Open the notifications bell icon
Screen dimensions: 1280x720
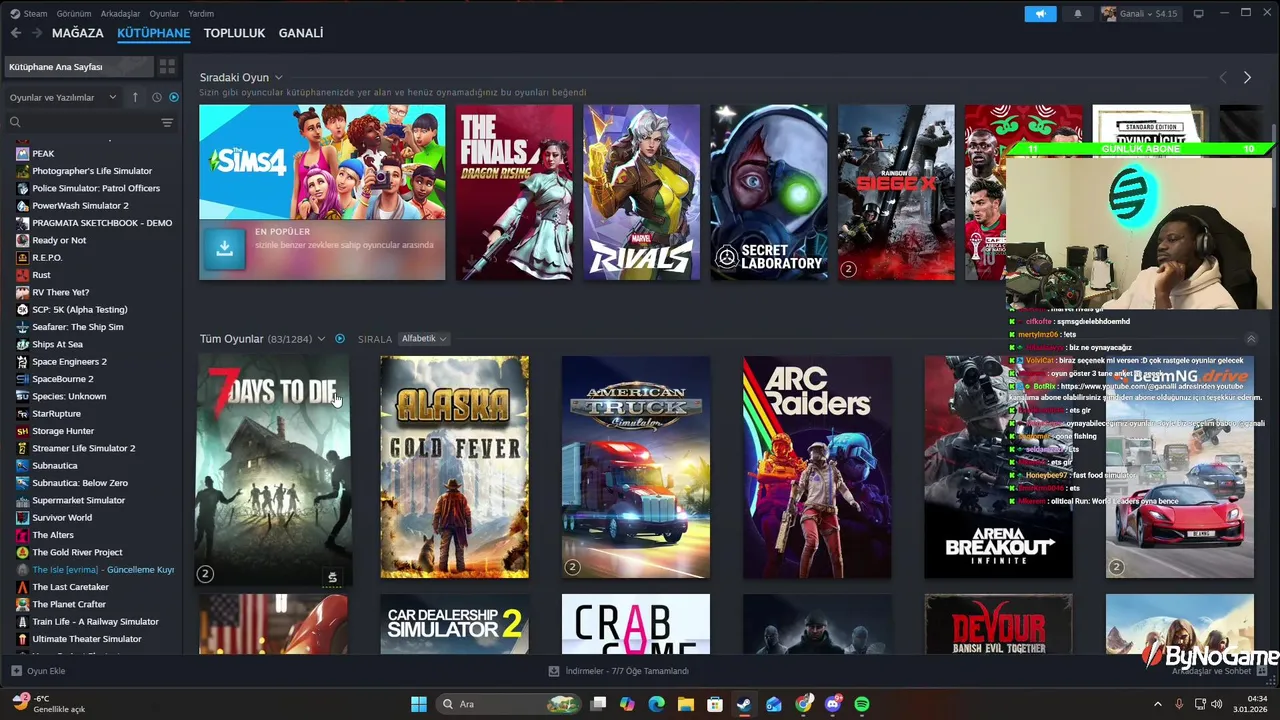point(1078,14)
